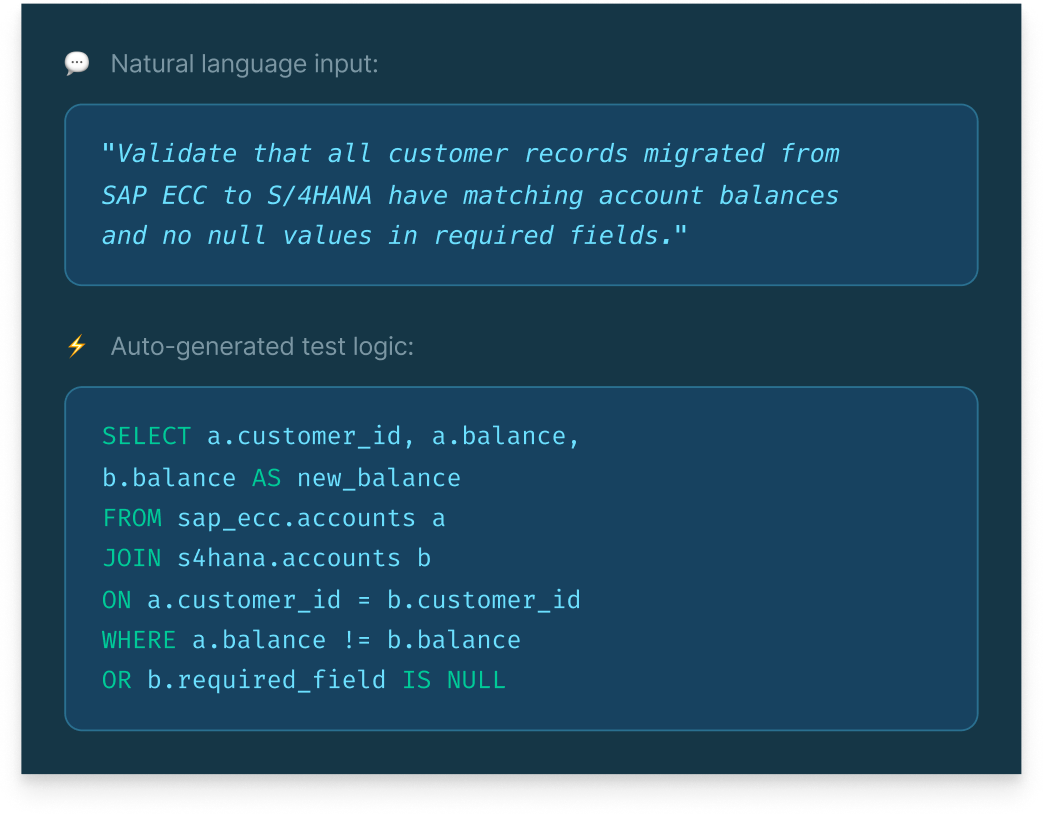Focus the natural language input box

521,195
